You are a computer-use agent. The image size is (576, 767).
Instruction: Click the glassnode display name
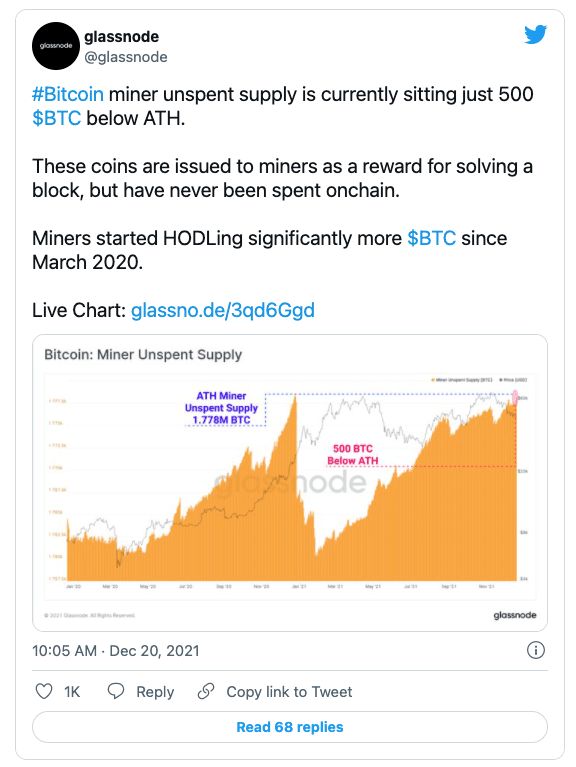click(122, 37)
